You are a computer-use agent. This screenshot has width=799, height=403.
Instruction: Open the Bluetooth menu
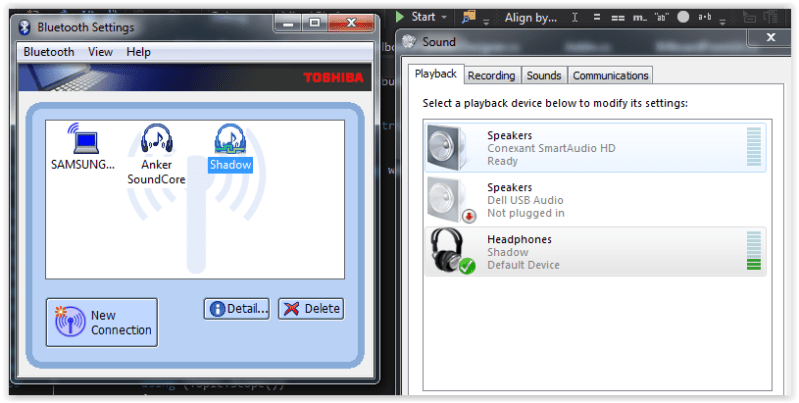[x=49, y=52]
